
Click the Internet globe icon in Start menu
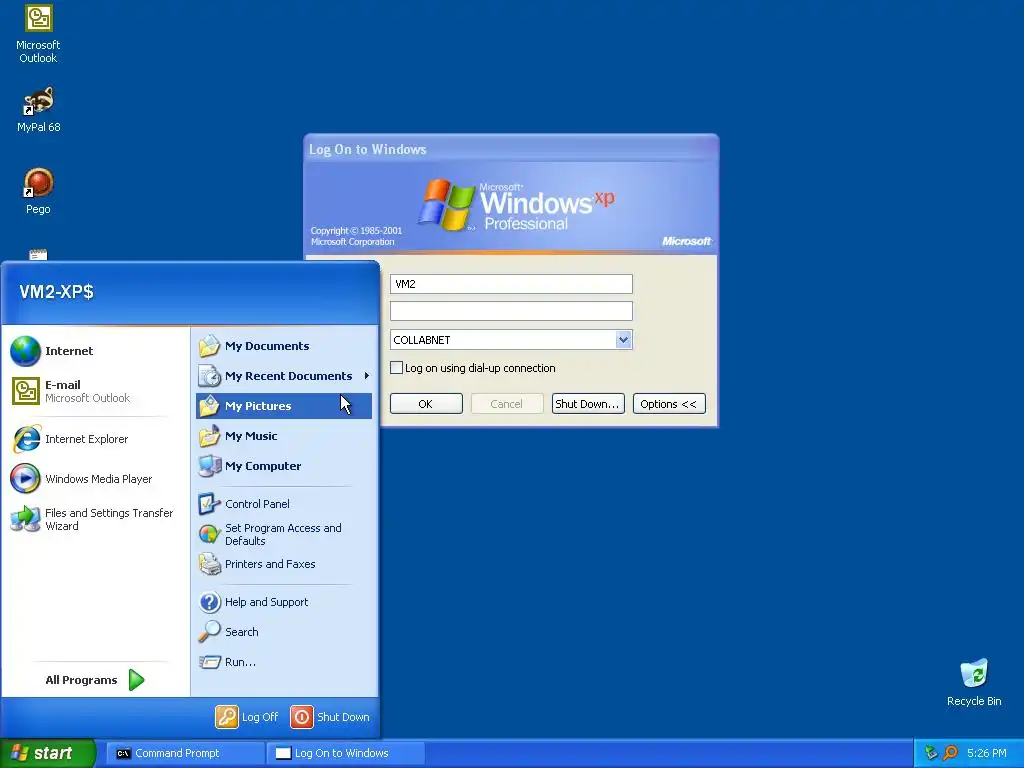tap(25, 351)
